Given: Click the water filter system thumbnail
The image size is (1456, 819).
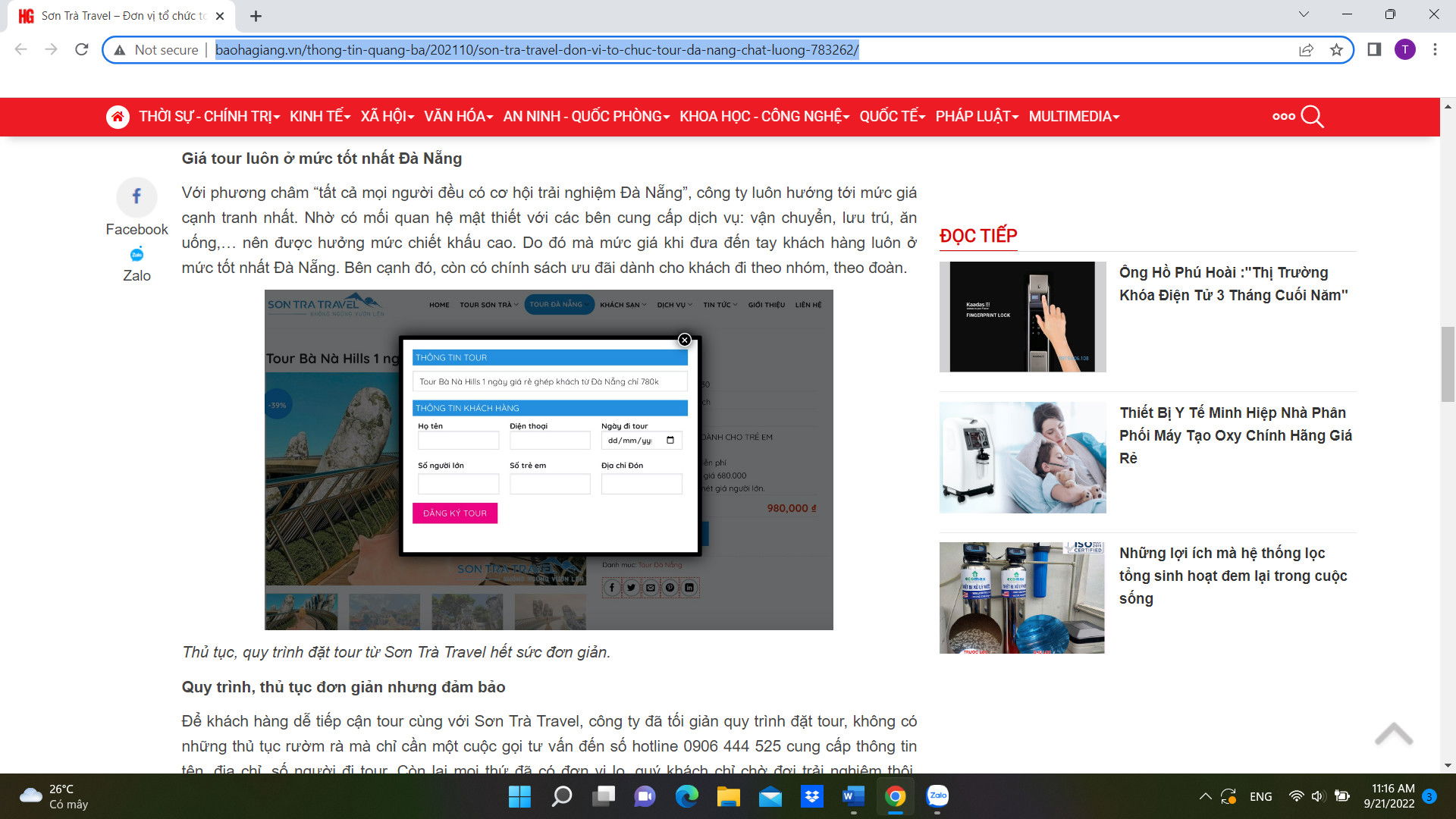Looking at the screenshot, I should [x=1022, y=598].
